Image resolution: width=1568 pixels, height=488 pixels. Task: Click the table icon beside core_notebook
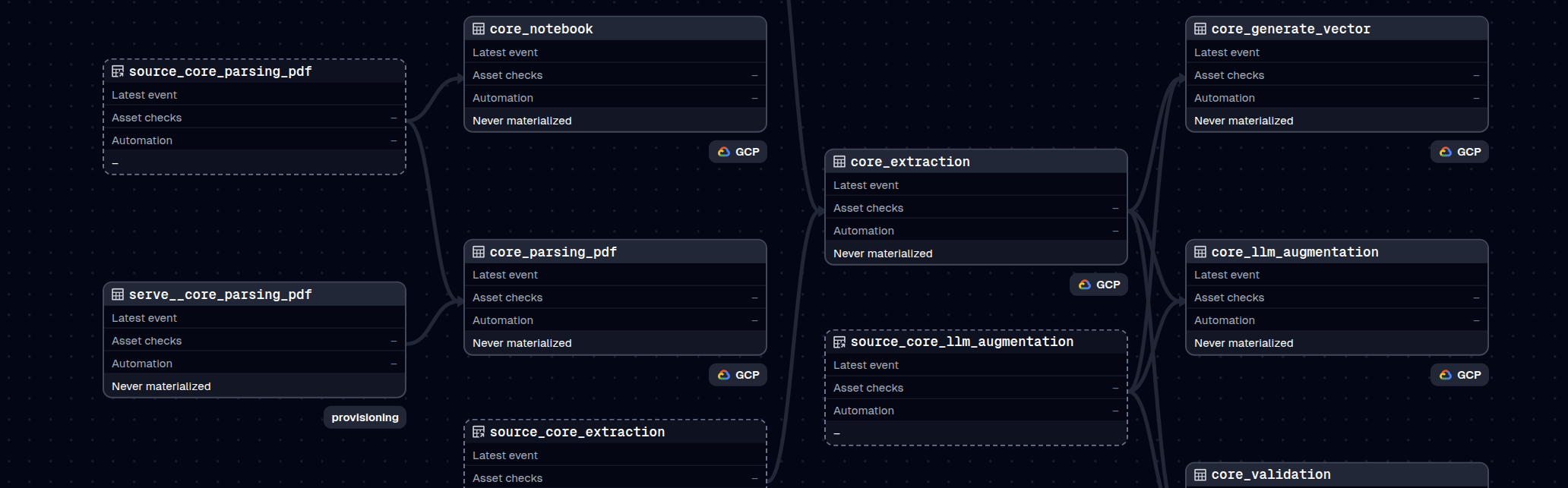[479, 29]
